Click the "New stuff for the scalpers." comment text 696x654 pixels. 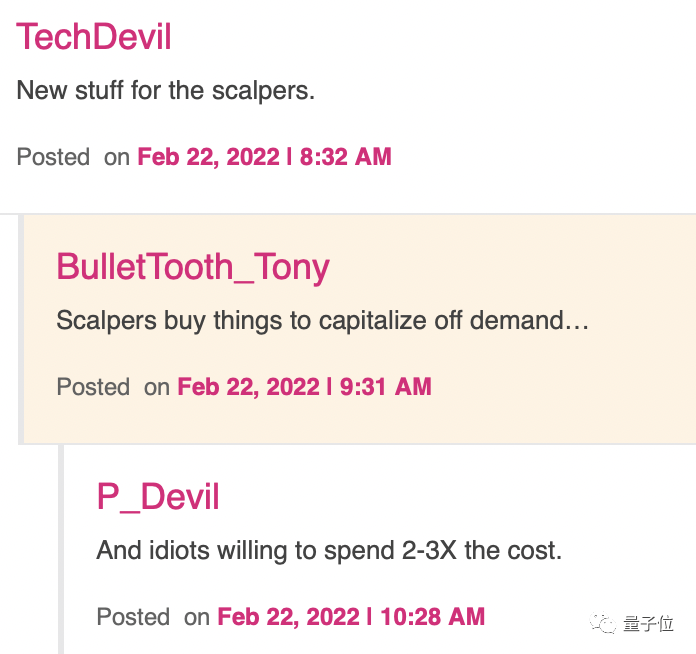tap(166, 91)
